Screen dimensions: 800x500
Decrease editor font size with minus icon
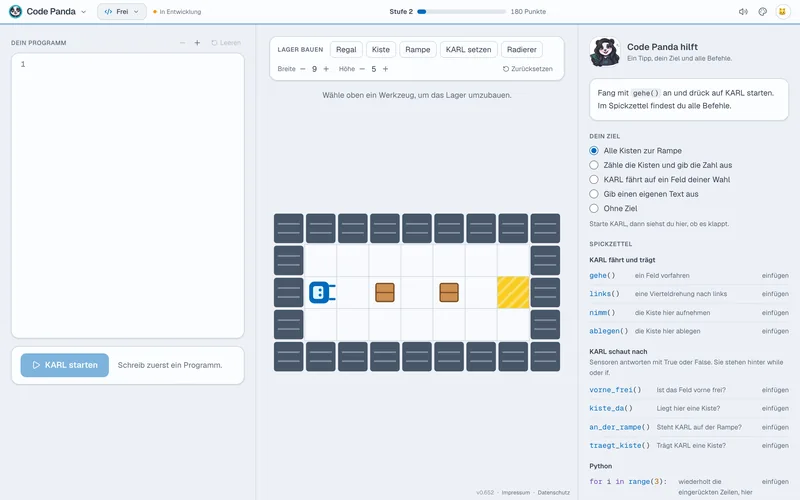point(182,43)
